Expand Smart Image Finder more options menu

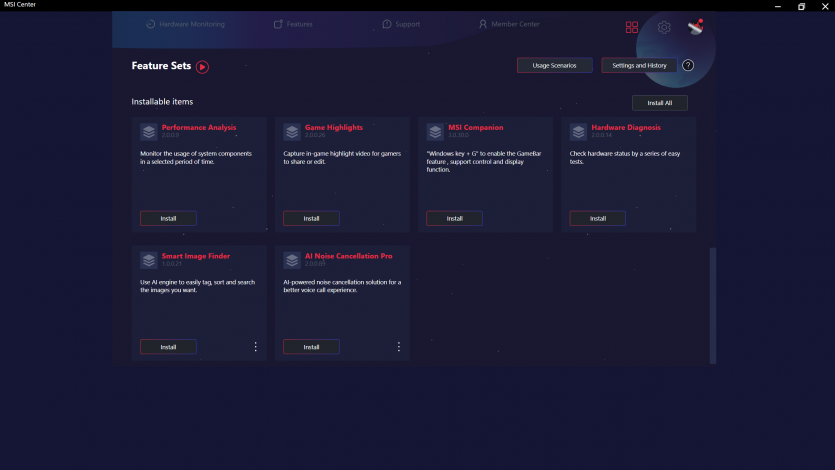256,347
